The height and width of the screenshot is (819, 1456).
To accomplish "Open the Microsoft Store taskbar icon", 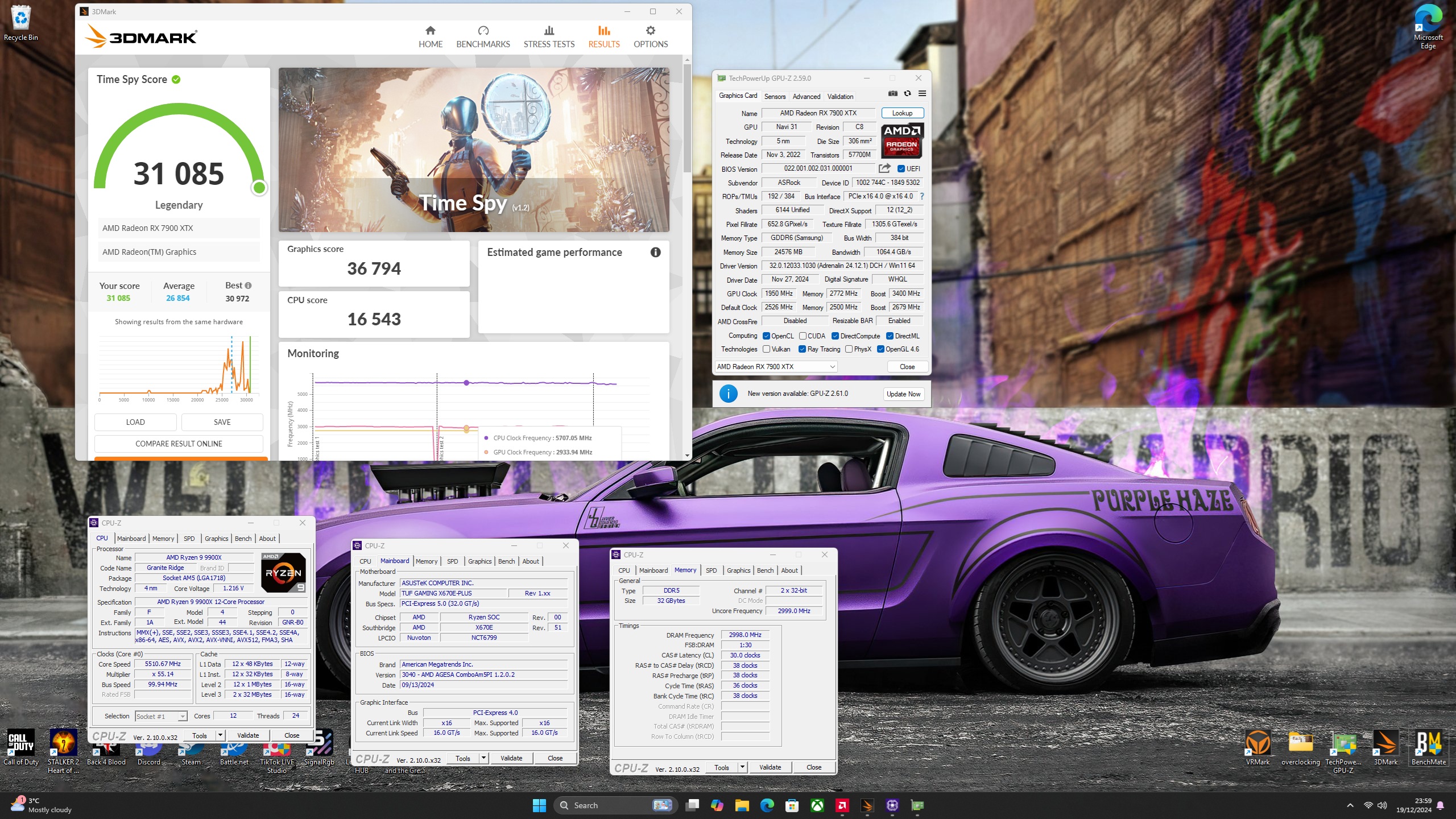I will (x=792, y=805).
